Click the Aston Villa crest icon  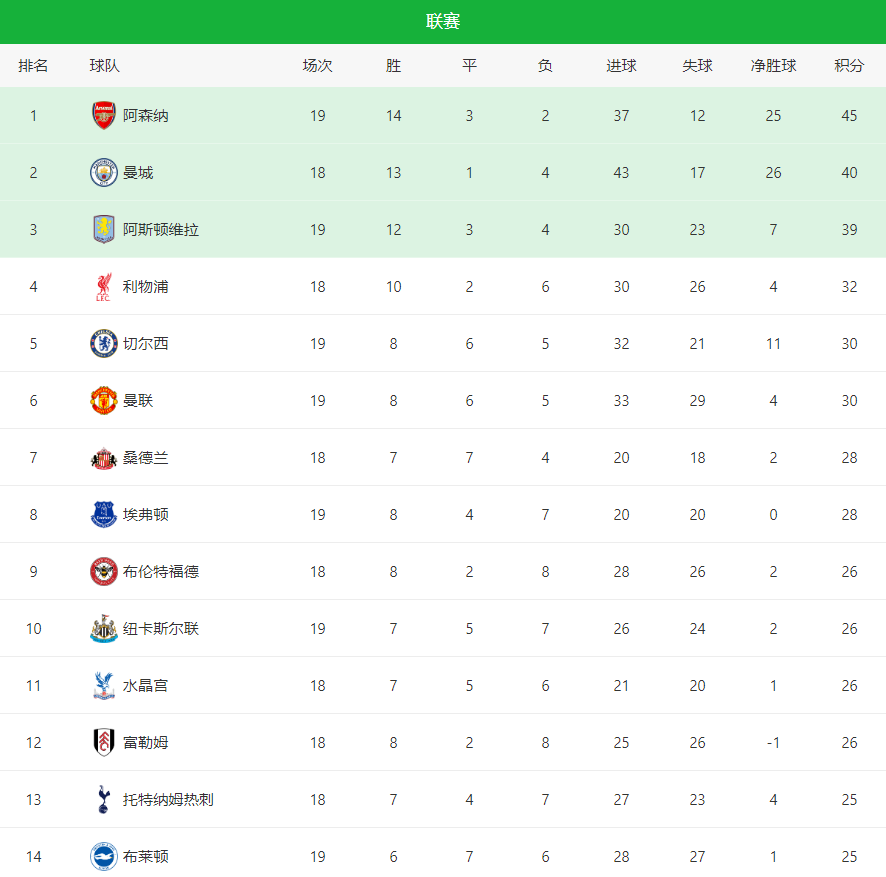coord(104,230)
